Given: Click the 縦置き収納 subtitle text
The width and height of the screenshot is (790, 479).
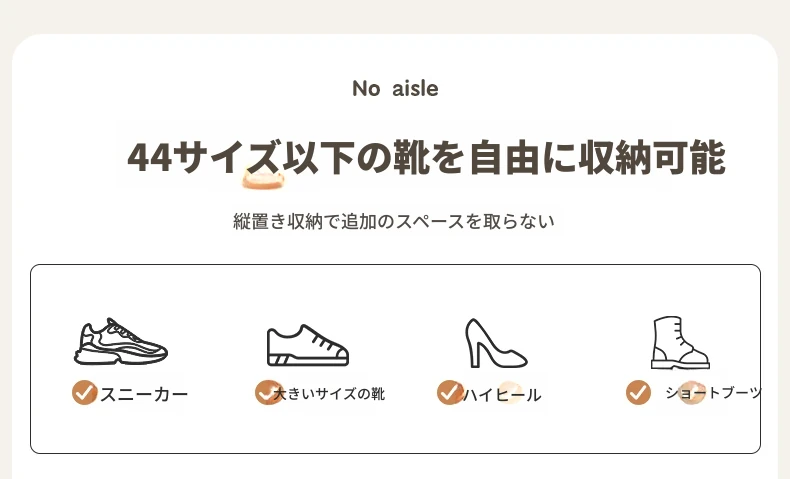Looking at the screenshot, I should 394,221.
